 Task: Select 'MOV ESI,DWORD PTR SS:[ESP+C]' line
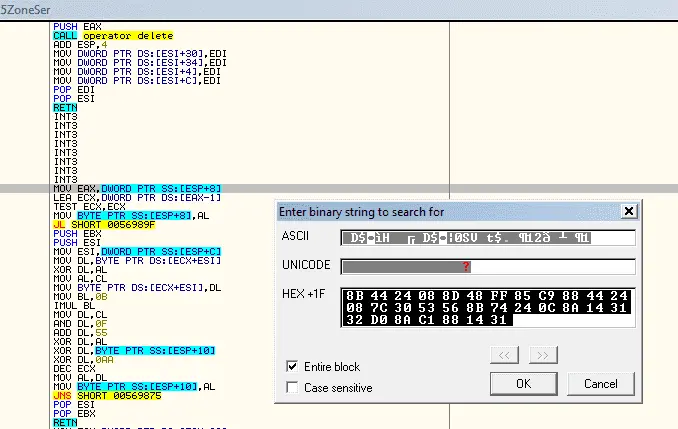click(x=137, y=252)
